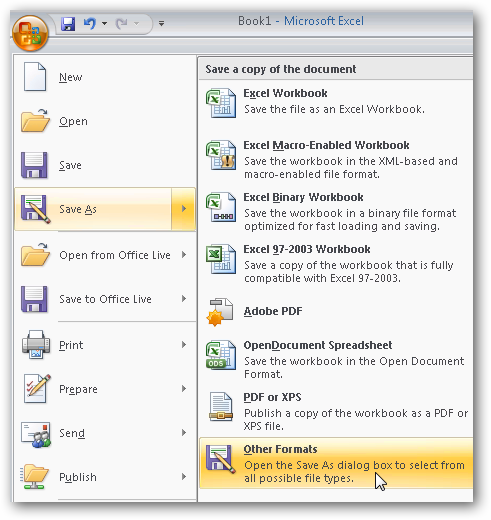Click the Prepare checklist pencil icon

coord(37,389)
